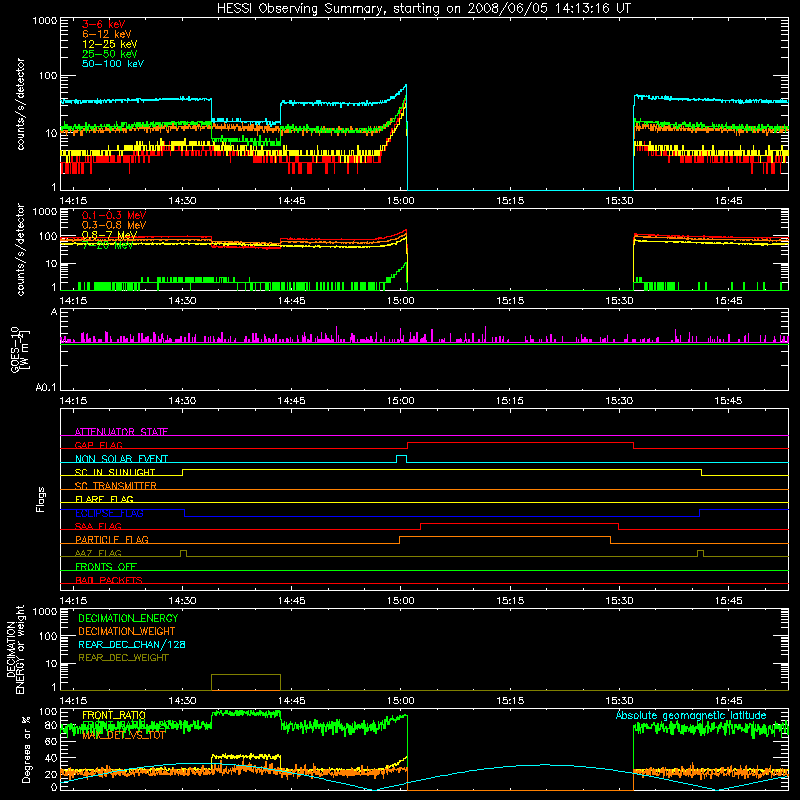Select the BAD_PACKETS flag label
The height and width of the screenshot is (800, 800).
click(x=109, y=580)
